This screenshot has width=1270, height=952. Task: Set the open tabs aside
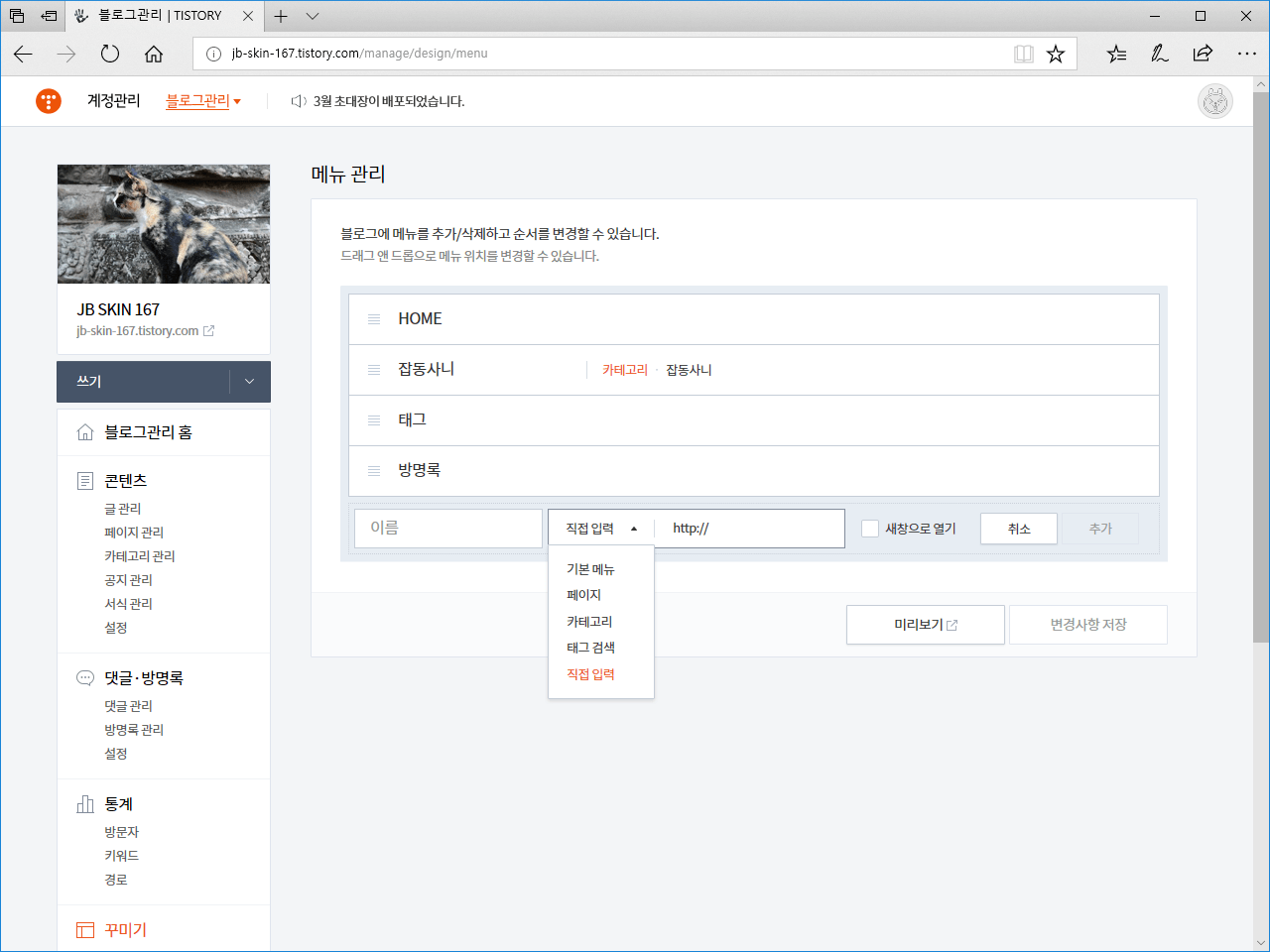49,16
